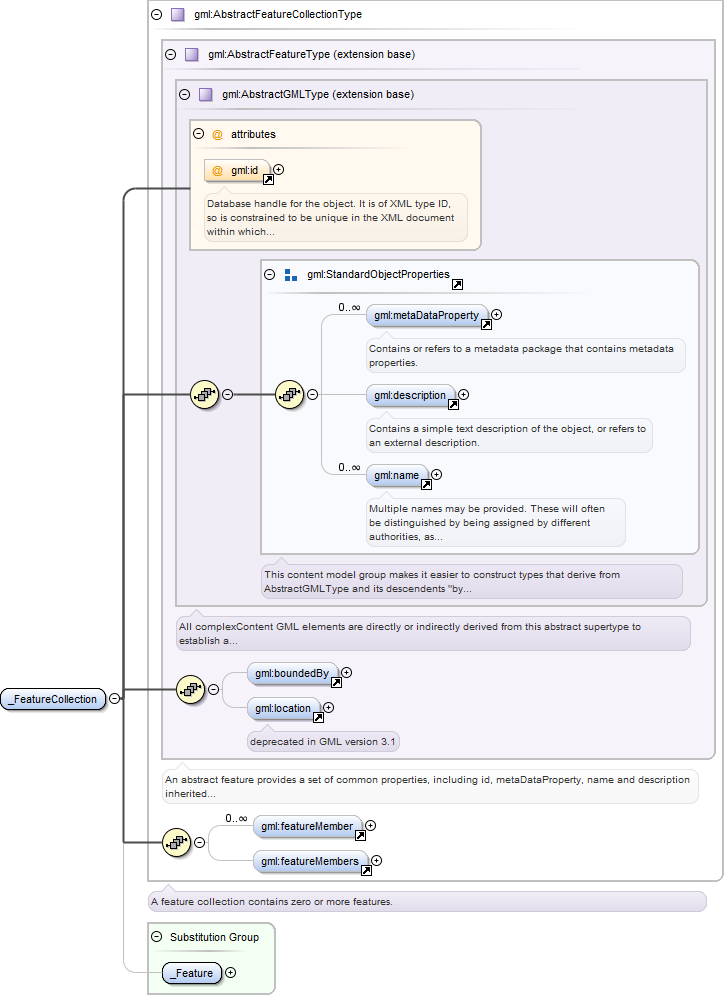Click 'Contains or refers to a metadata package' note
This screenshot has width=725, height=996.
point(525,355)
